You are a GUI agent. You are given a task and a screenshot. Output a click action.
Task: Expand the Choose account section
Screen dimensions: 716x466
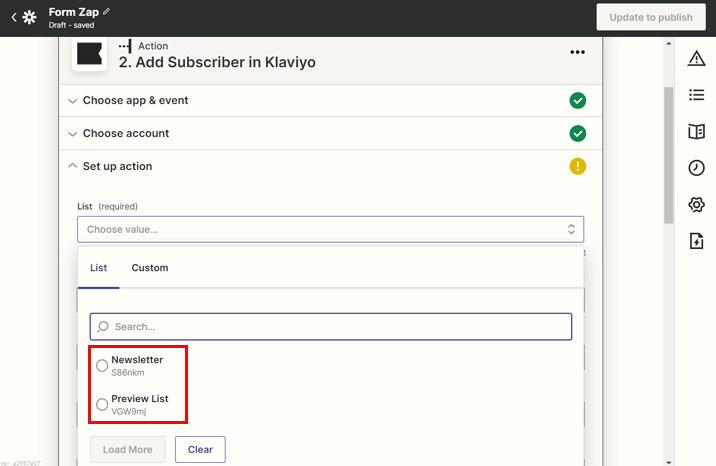click(125, 134)
